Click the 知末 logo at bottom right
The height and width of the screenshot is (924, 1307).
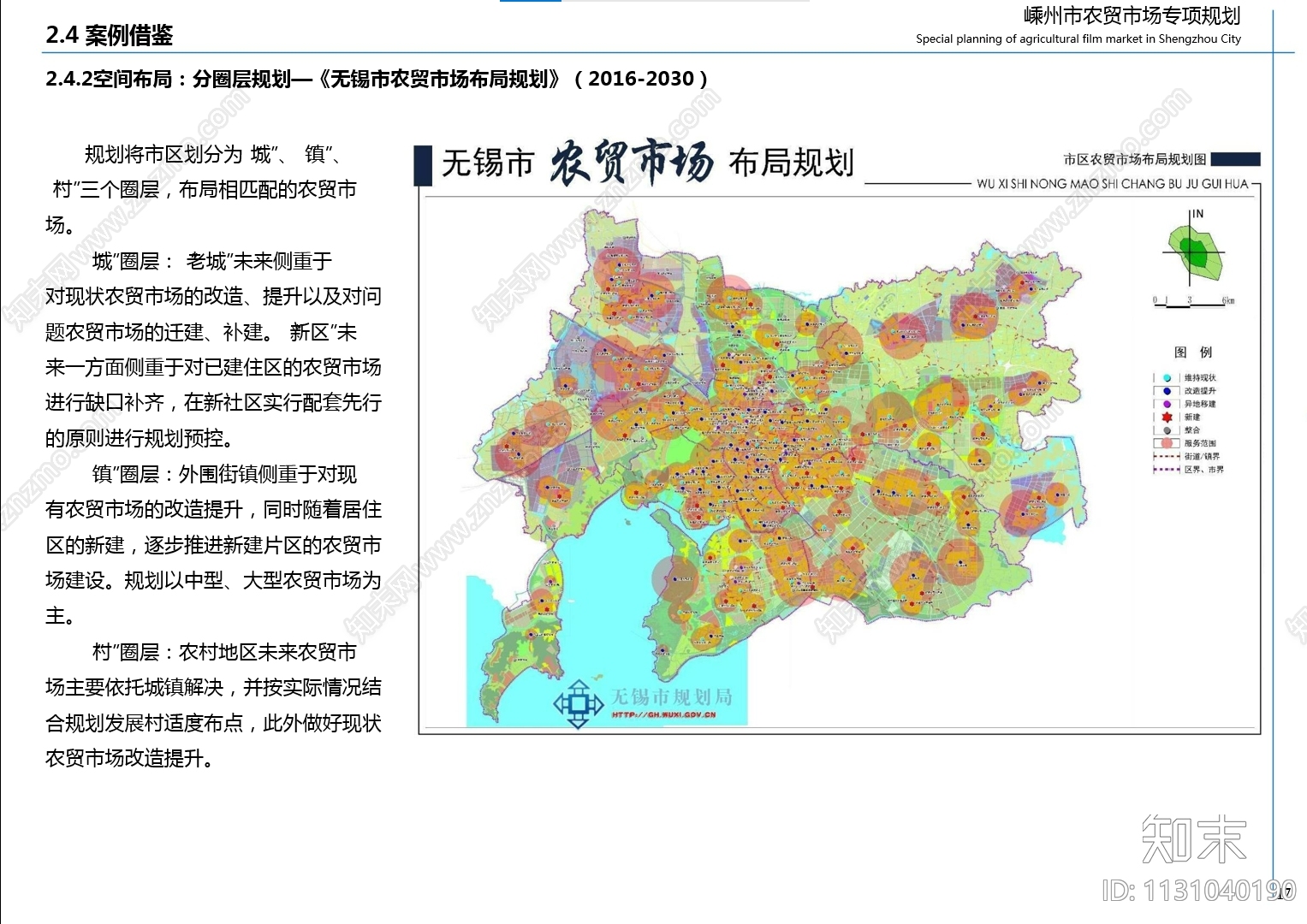point(1193,838)
